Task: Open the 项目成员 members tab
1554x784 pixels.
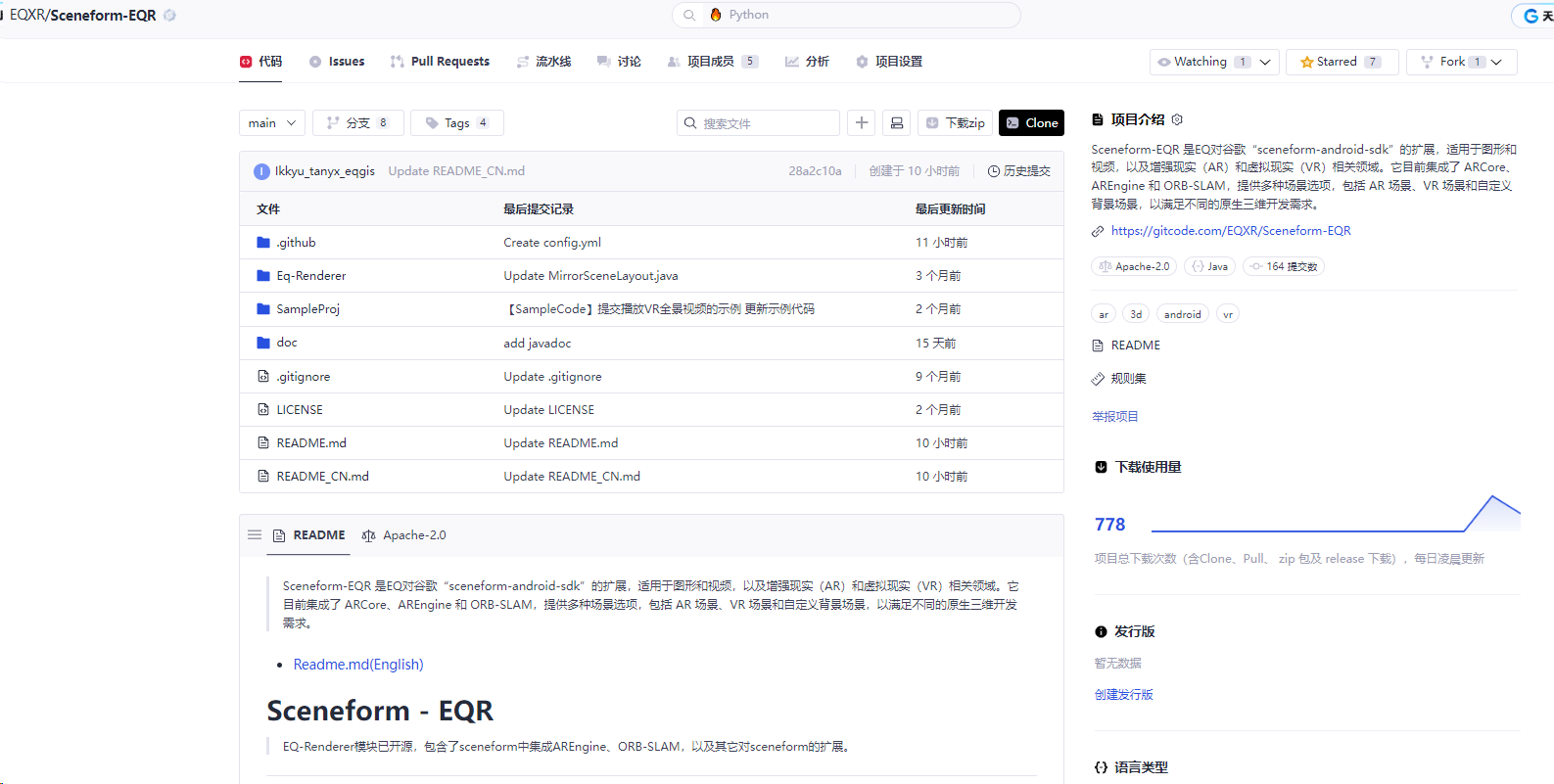Action: pos(712,62)
